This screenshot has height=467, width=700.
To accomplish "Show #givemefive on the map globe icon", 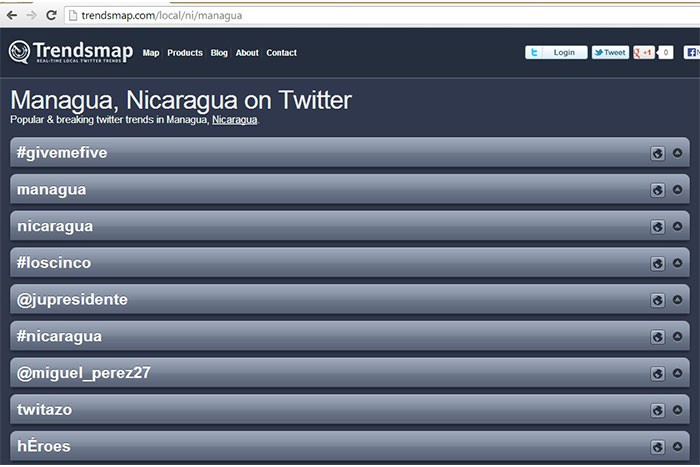I will [x=657, y=154].
